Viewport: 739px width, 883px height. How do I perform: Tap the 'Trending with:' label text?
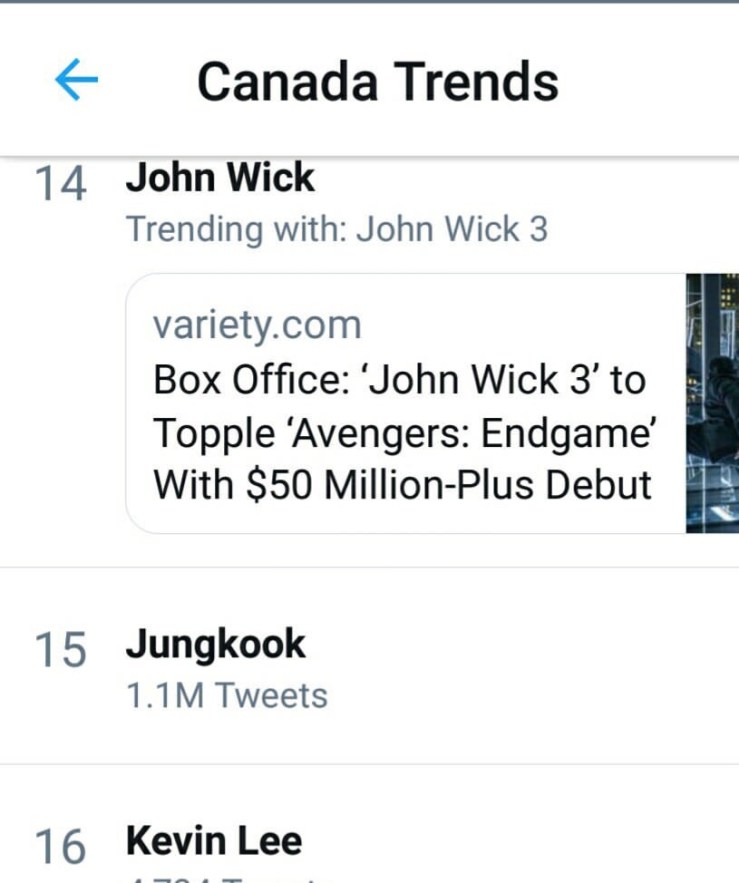click(x=236, y=229)
